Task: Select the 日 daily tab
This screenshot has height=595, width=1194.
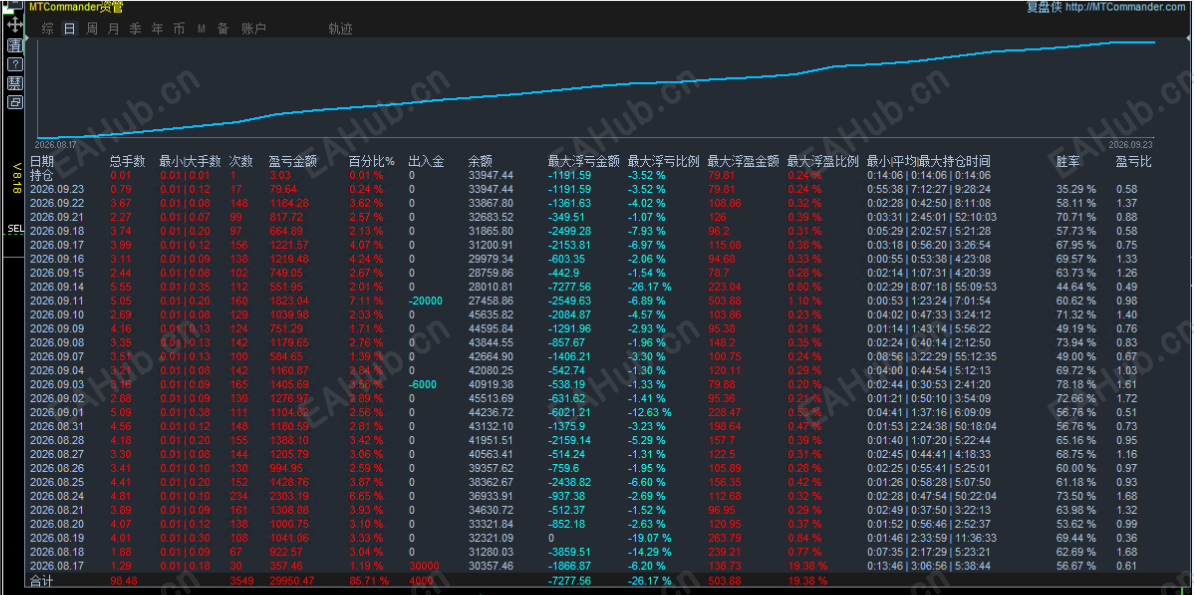Action: [x=69, y=29]
